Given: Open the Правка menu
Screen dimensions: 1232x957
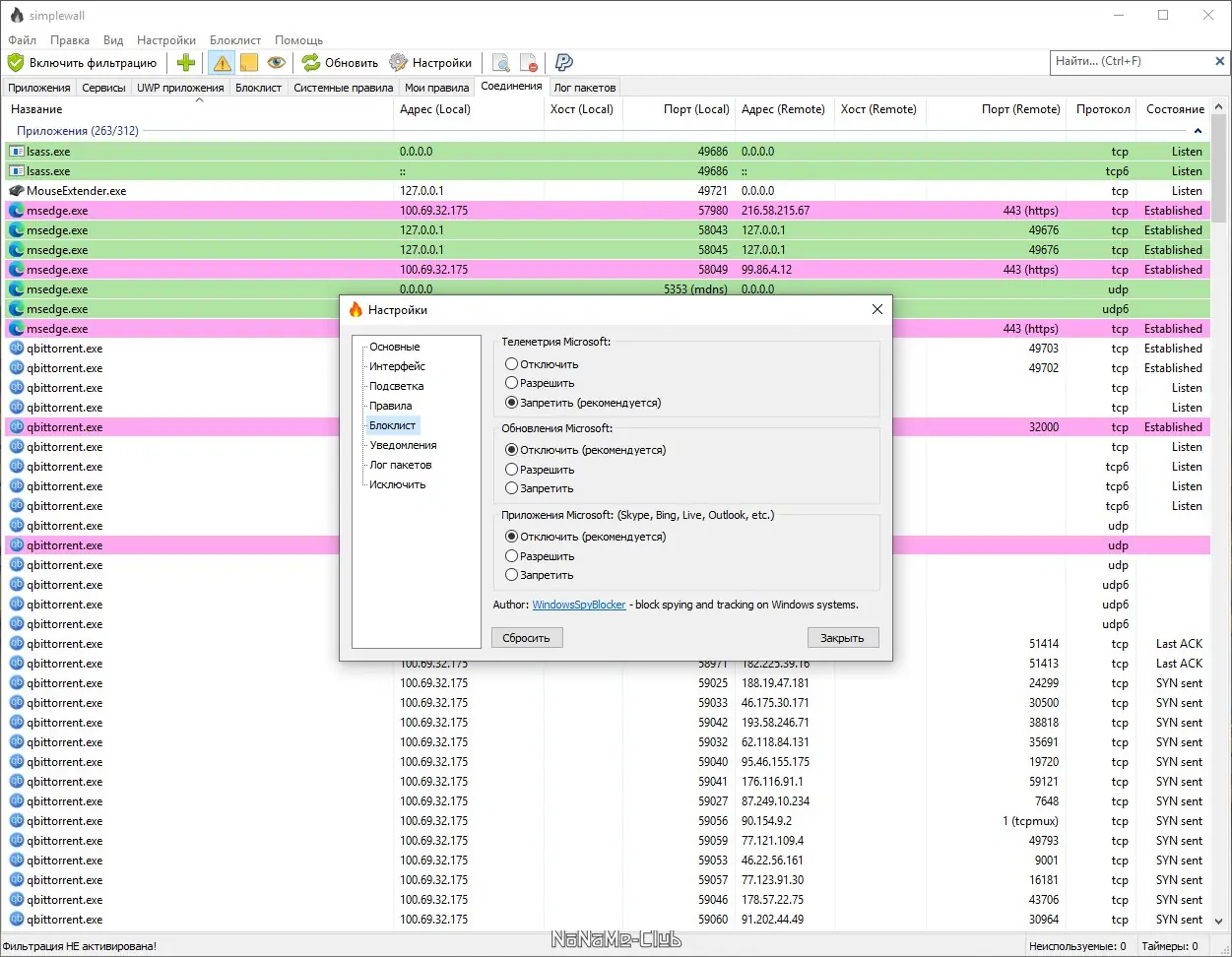Looking at the screenshot, I should pos(70,40).
